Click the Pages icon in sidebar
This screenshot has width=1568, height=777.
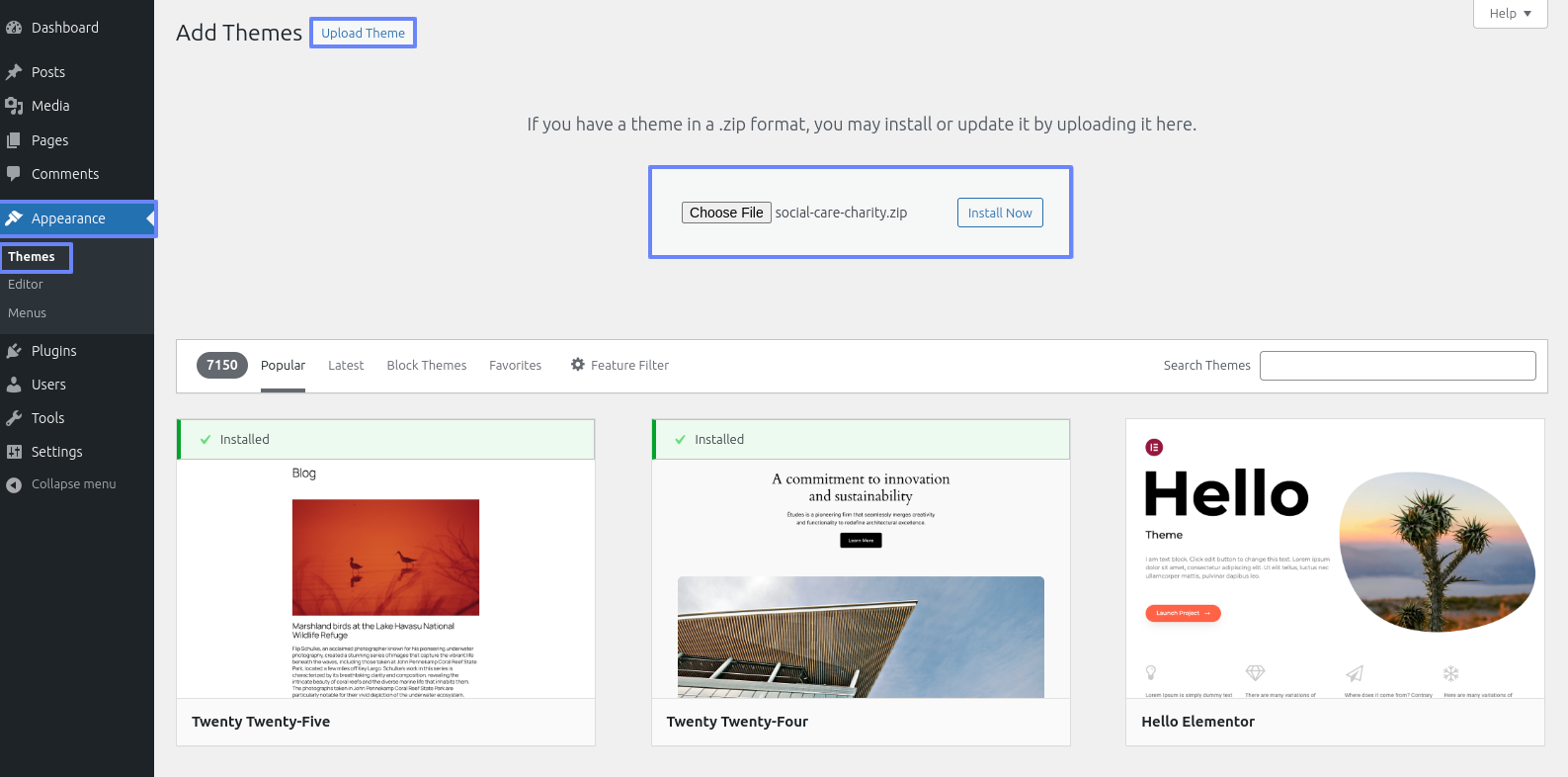14,140
